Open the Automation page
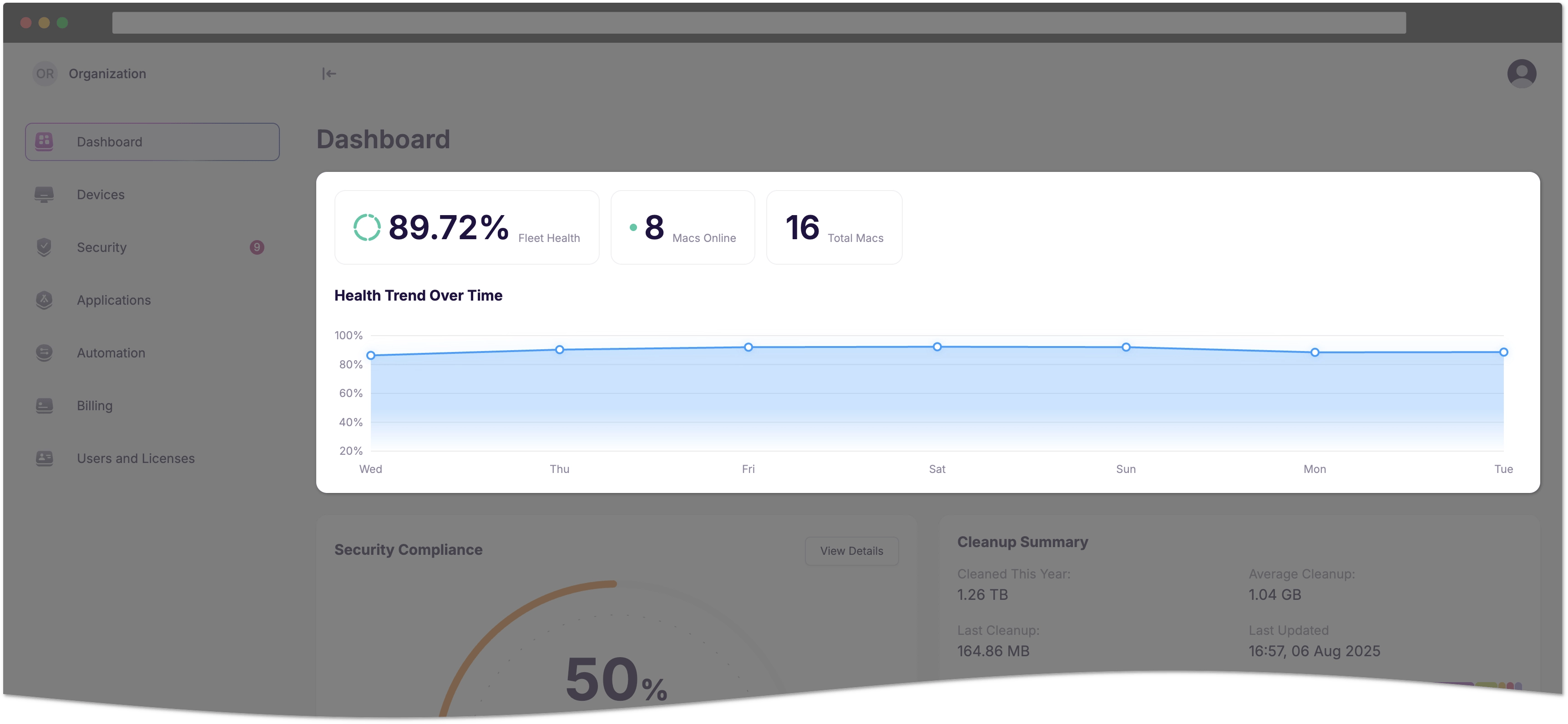The image size is (1568, 724). [152, 353]
